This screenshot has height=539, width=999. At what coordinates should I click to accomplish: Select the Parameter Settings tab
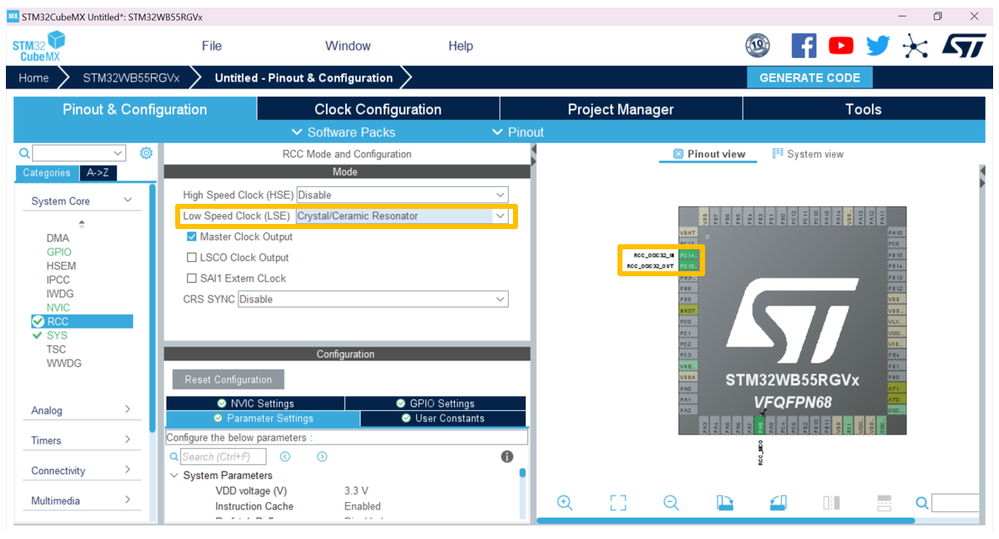point(263,419)
